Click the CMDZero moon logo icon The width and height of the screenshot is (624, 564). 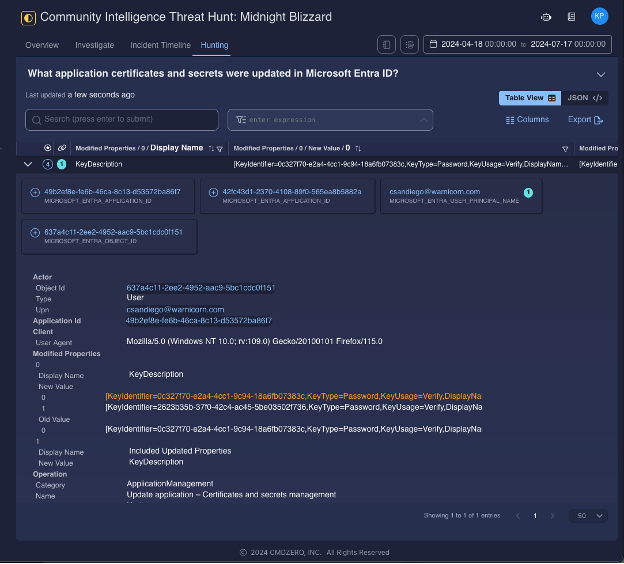coord(28,18)
